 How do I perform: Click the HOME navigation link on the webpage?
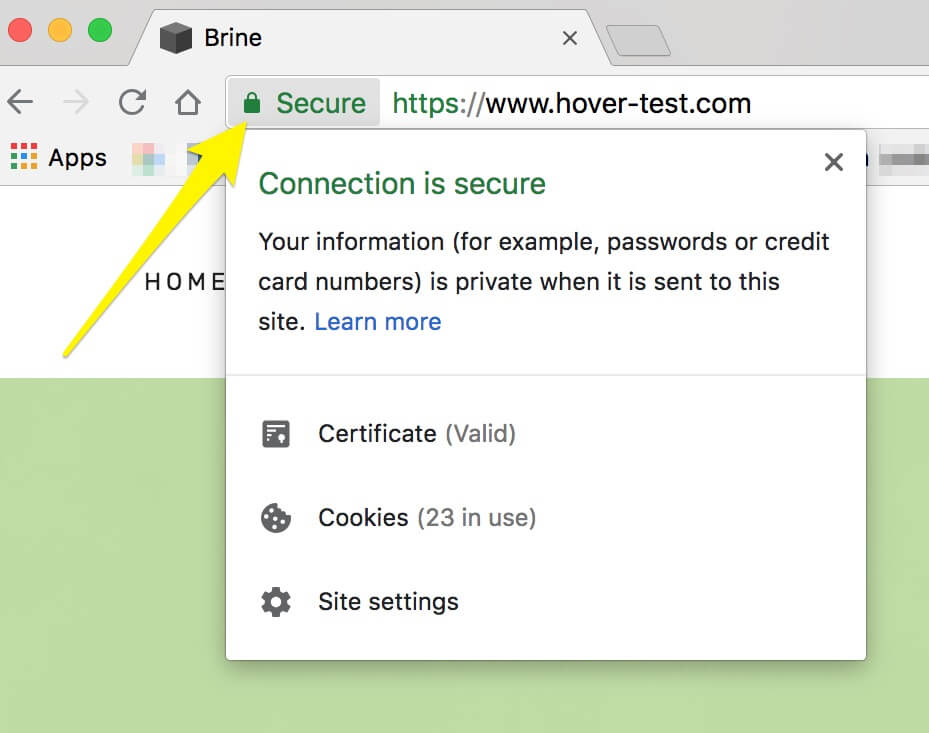(184, 281)
